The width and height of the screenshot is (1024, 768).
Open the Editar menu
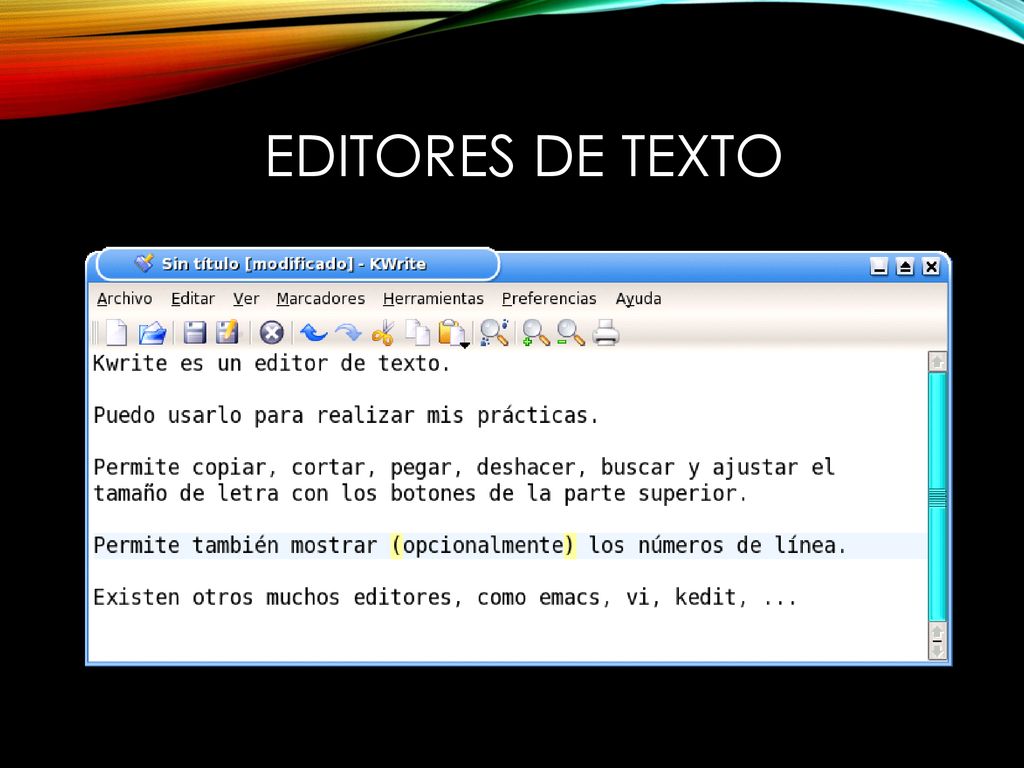click(193, 298)
